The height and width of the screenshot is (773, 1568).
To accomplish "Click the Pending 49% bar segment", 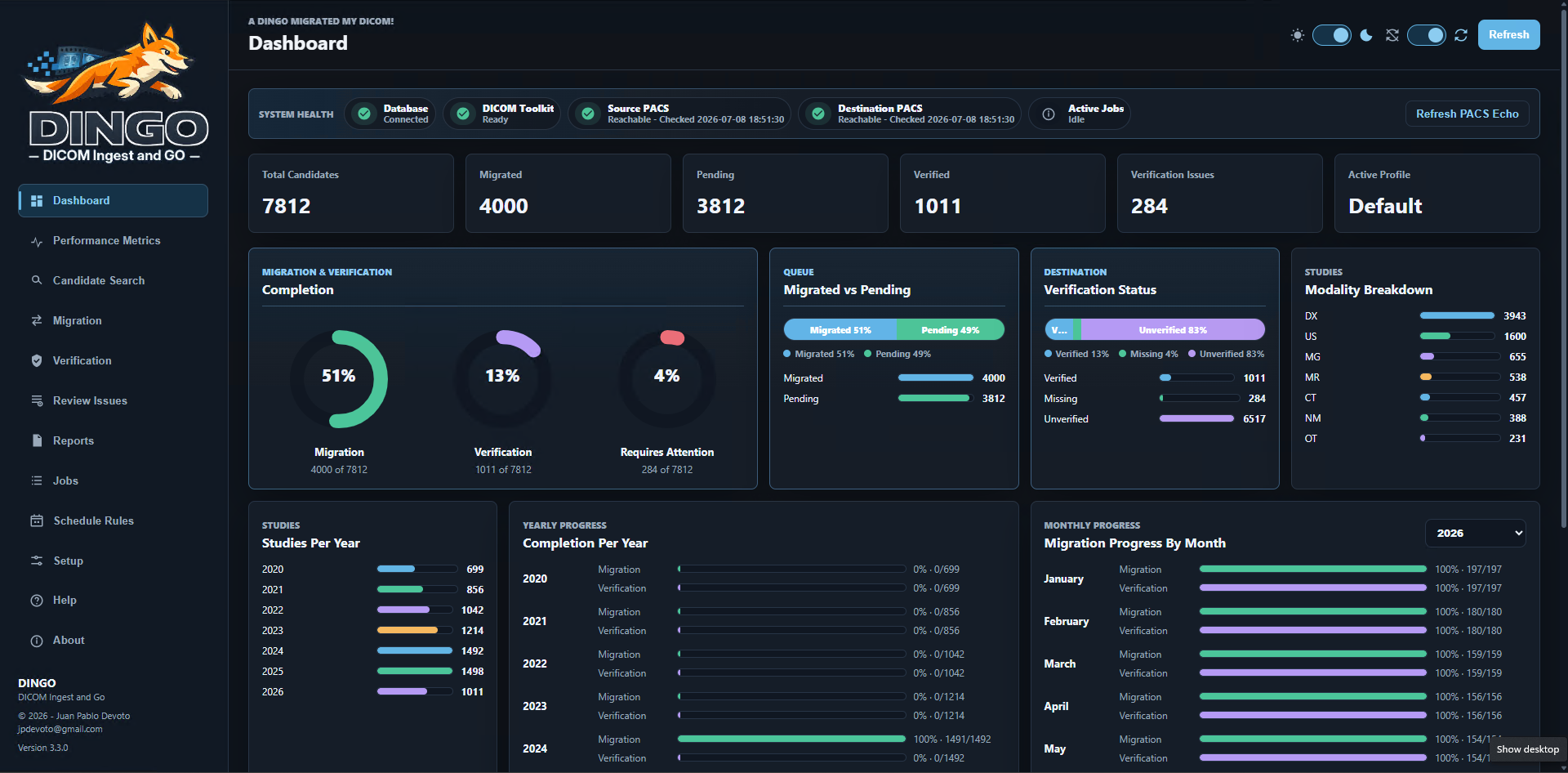I will point(951,330).
